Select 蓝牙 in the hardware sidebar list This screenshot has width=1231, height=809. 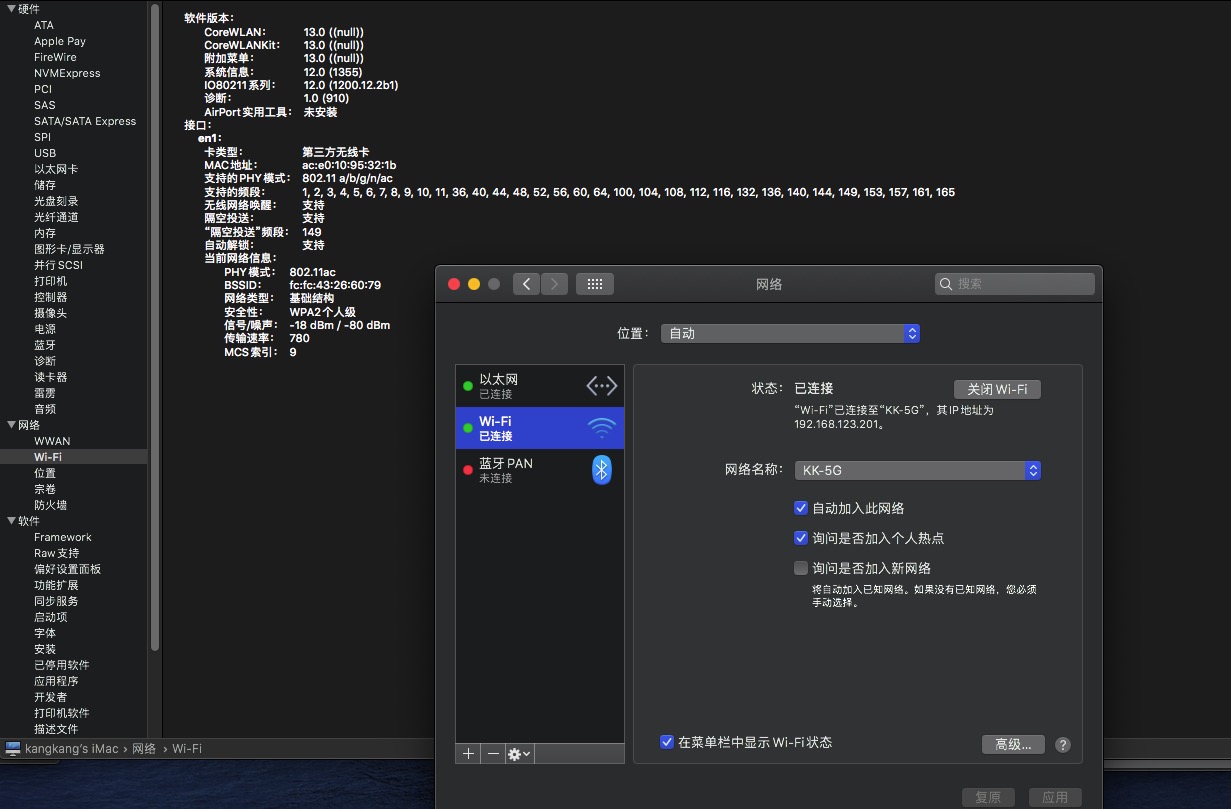(45, 345)
